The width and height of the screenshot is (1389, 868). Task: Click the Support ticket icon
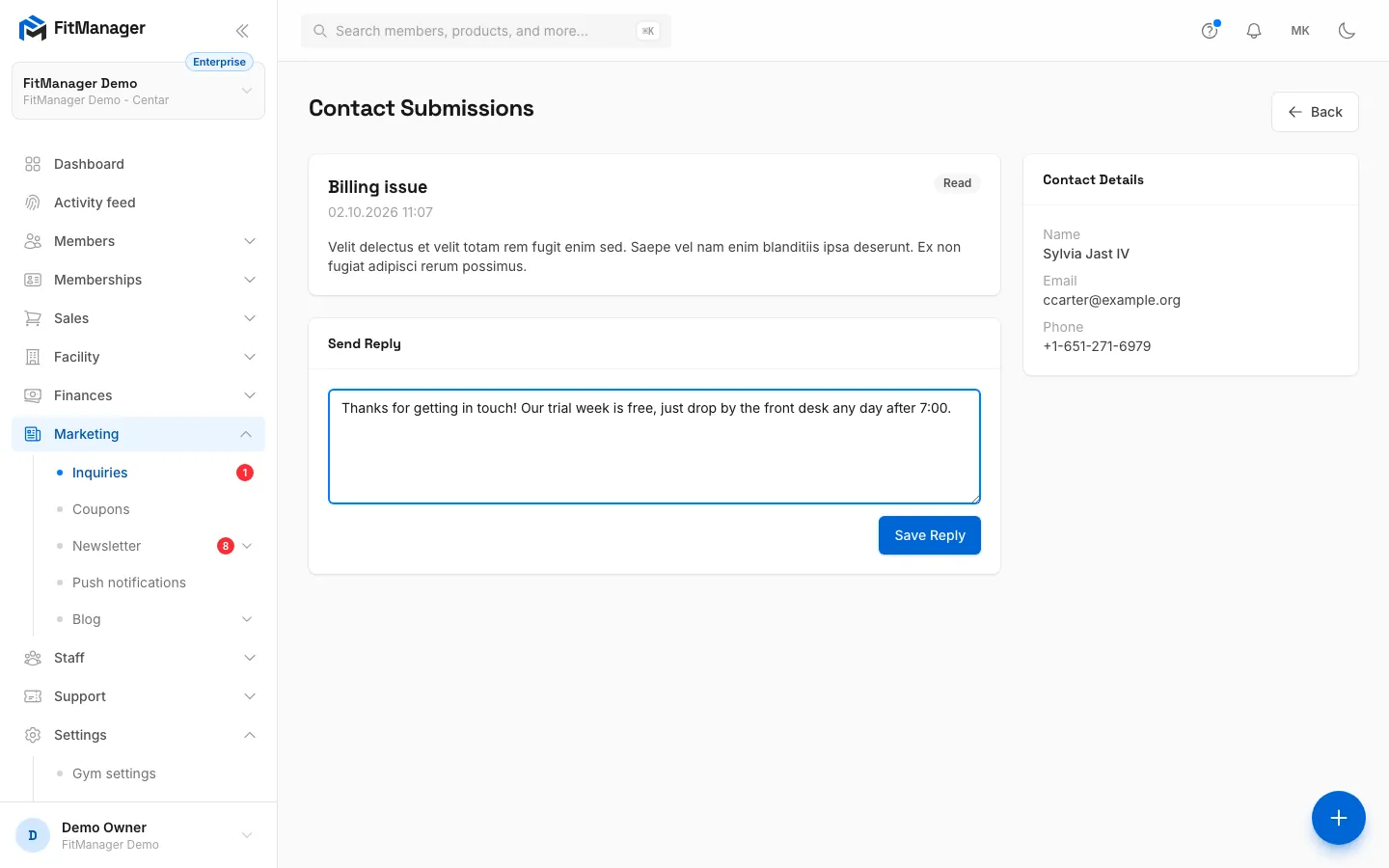coord(33,696)
